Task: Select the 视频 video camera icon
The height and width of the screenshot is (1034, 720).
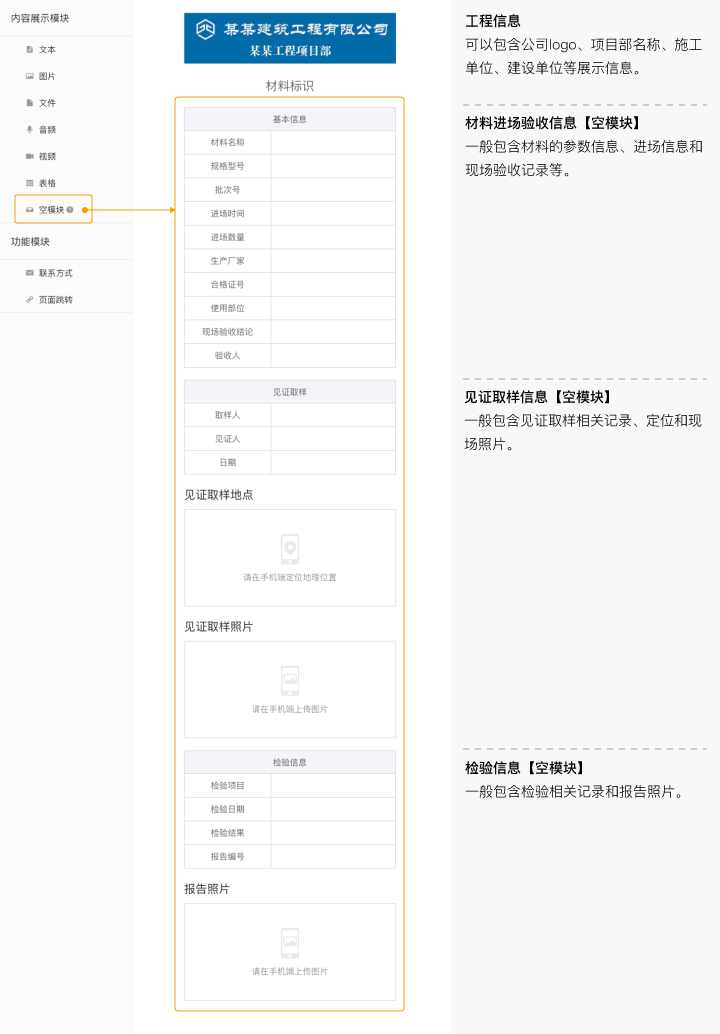Action: pos(29,156)
